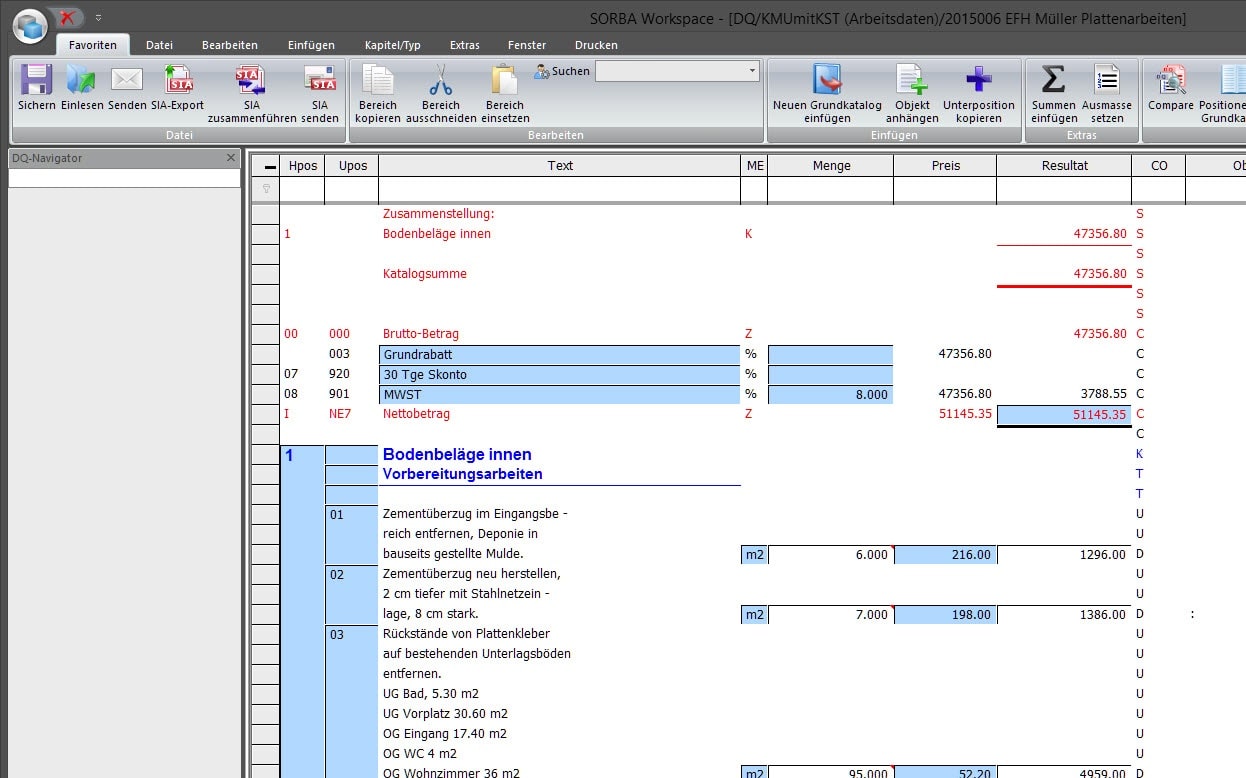Click the red X quick-access icon
The width and height of the screenshot is (1246, 778).
point(68,17)
